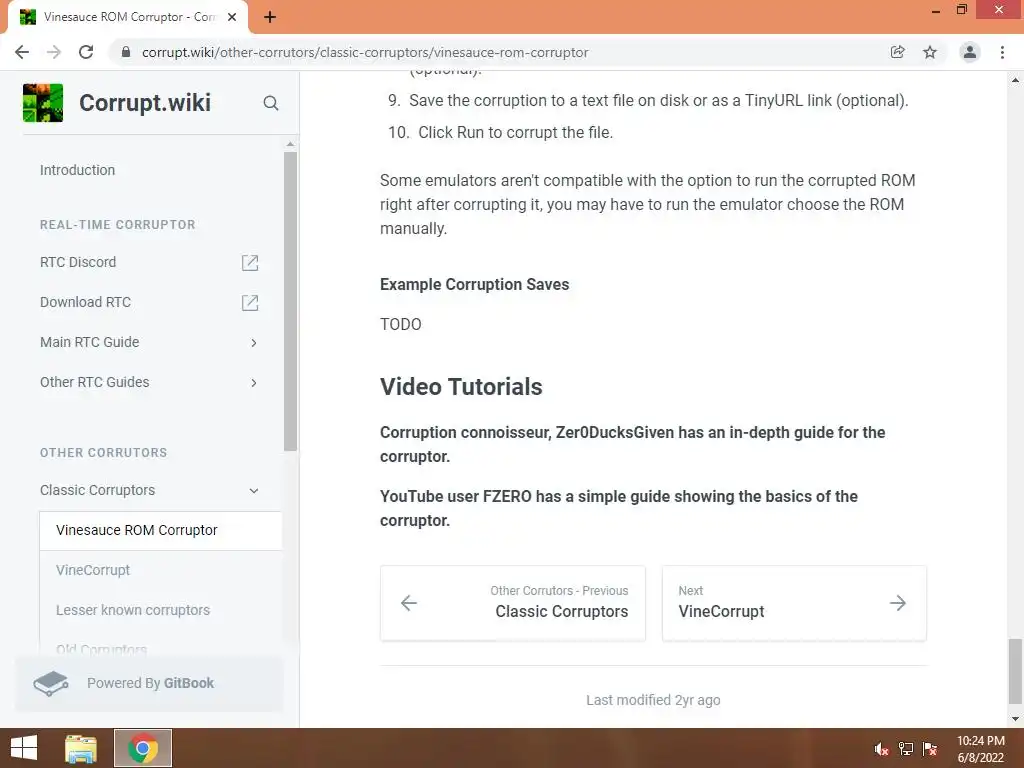
Task: Open the Chrome three-dot menu
Action: tap(1002, 52)
